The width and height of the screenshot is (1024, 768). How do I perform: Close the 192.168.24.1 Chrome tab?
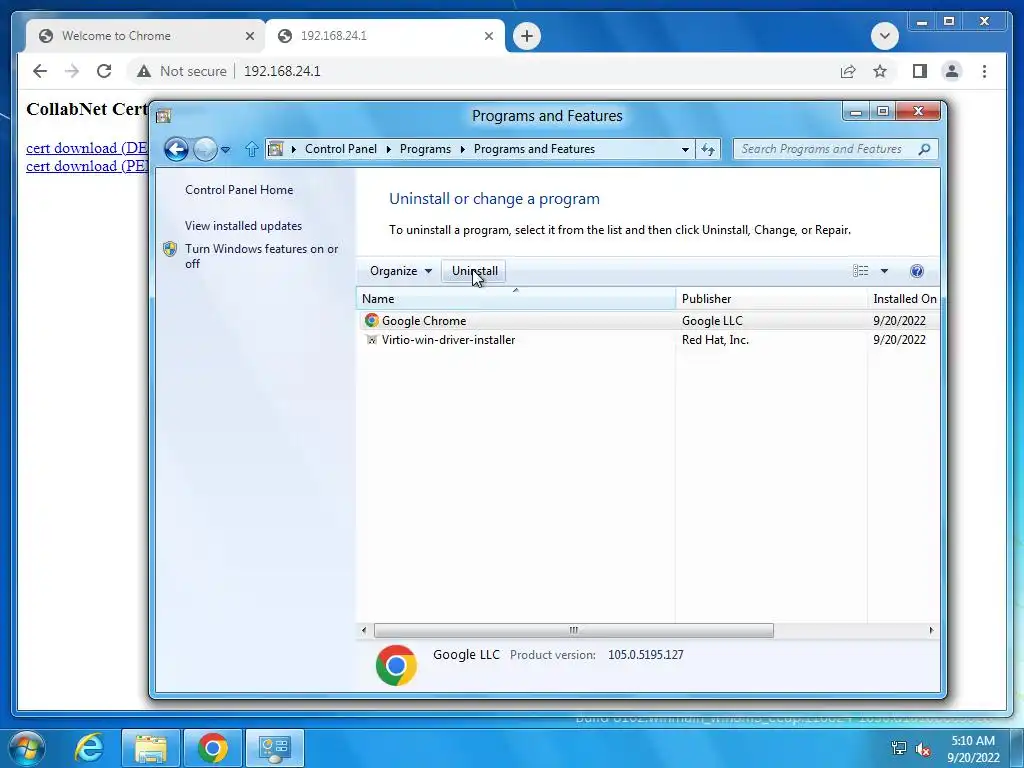pos(488,37)
